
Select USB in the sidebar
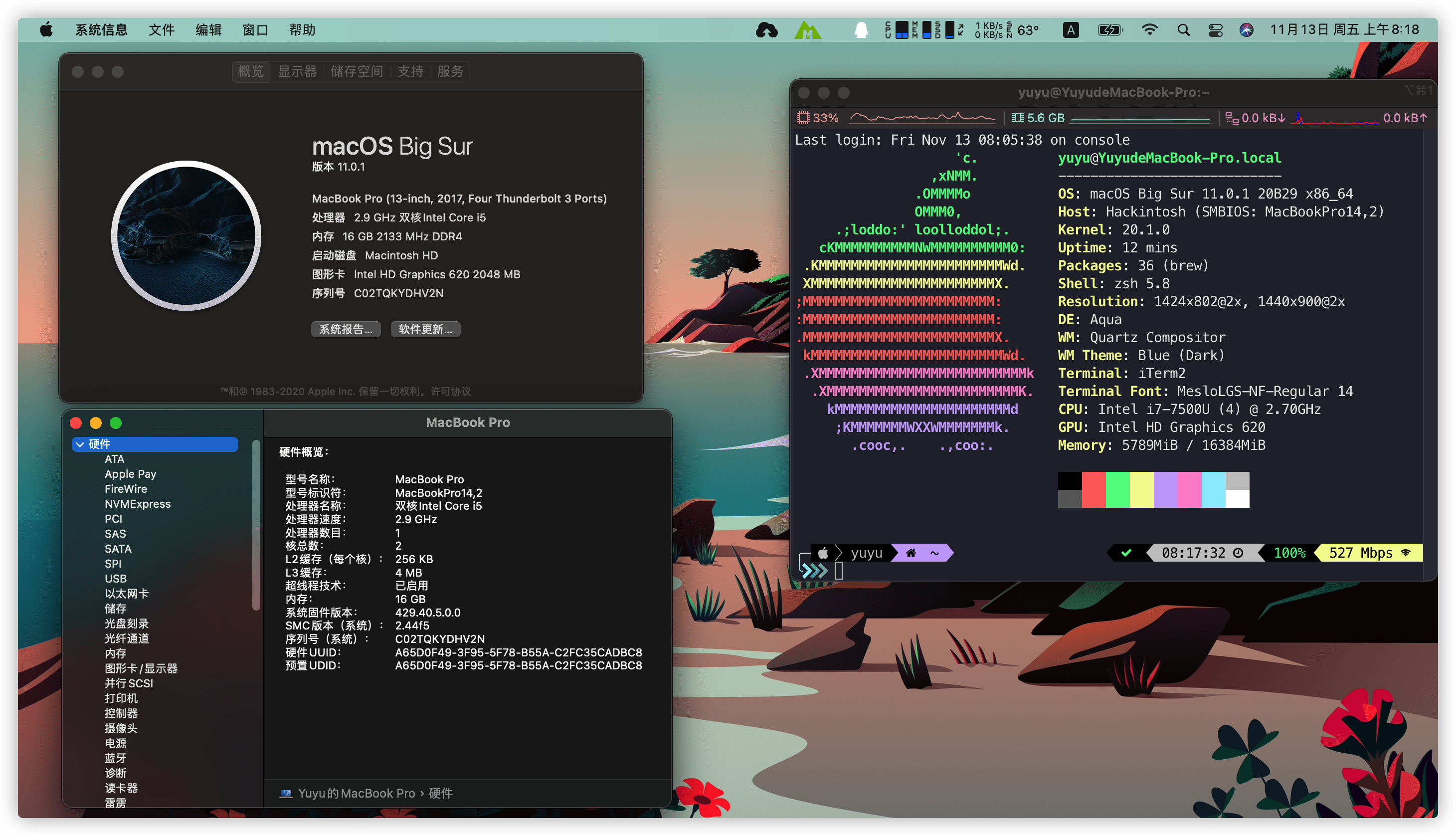(x=115, y=578)
